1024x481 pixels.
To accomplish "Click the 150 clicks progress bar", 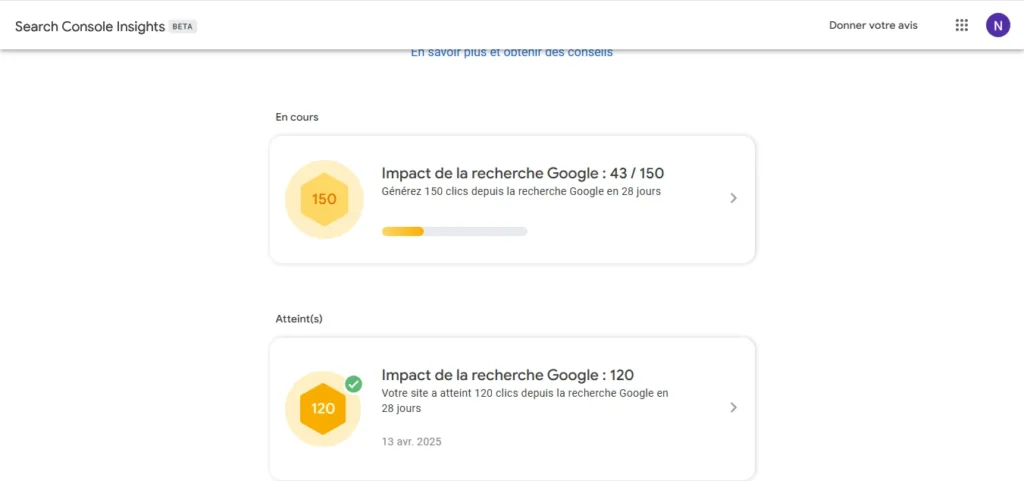I will [x=455, y=231].
